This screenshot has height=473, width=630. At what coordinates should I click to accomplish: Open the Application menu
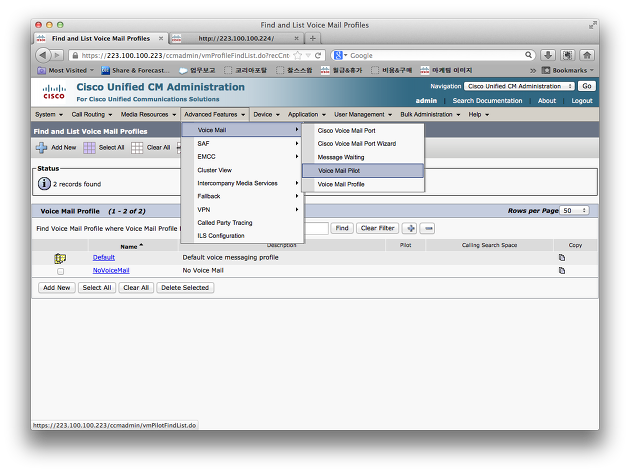point(307,115)
